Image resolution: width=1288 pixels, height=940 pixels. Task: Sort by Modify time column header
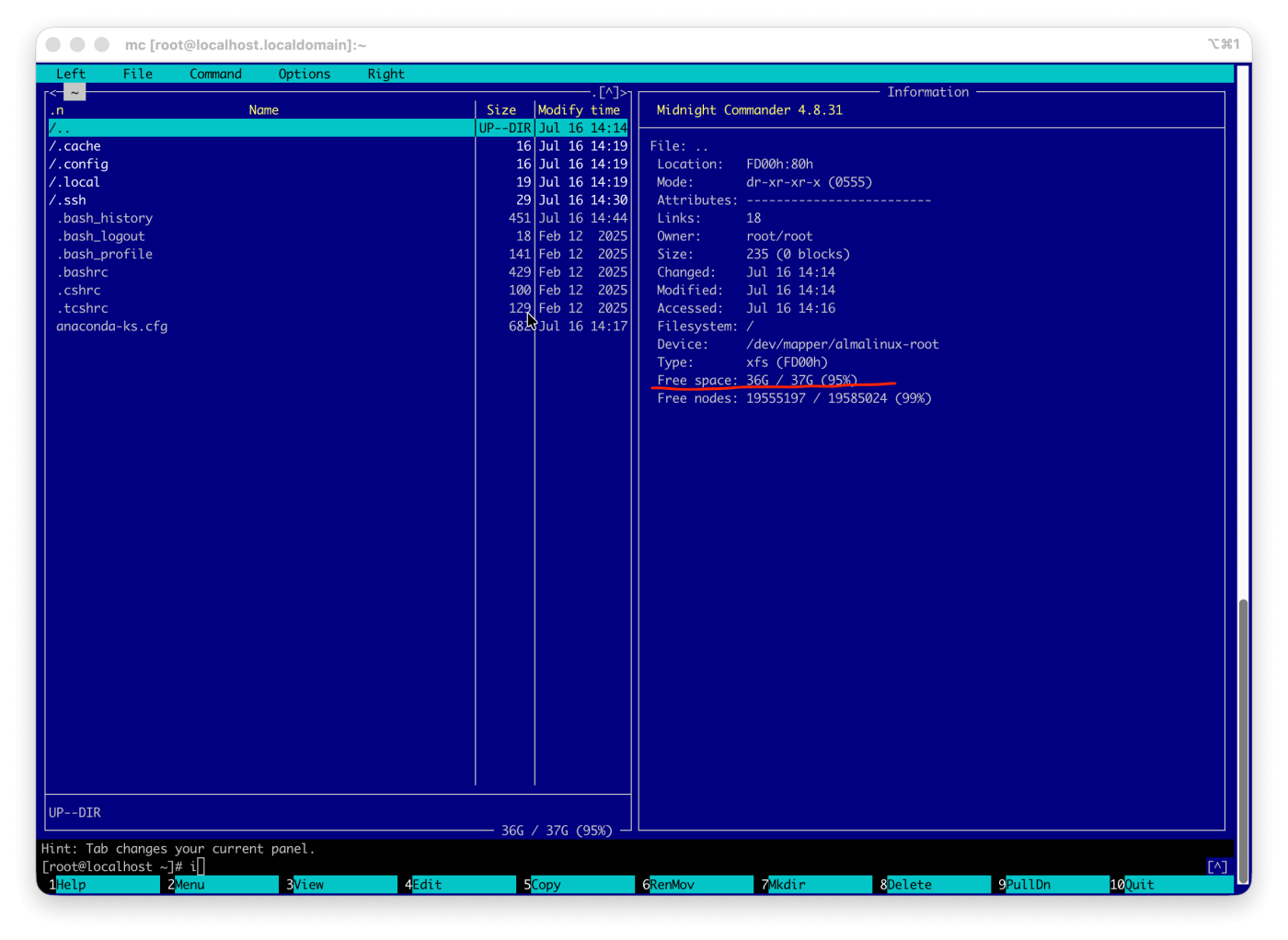pos(580,109)
